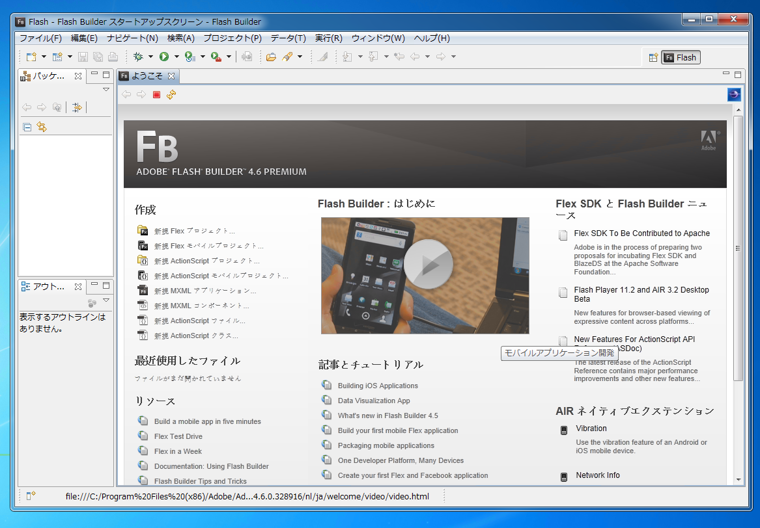Click the welcome browser back arrow
The image size is (760, 528).
pyautogui.click(x=127, y=95)
